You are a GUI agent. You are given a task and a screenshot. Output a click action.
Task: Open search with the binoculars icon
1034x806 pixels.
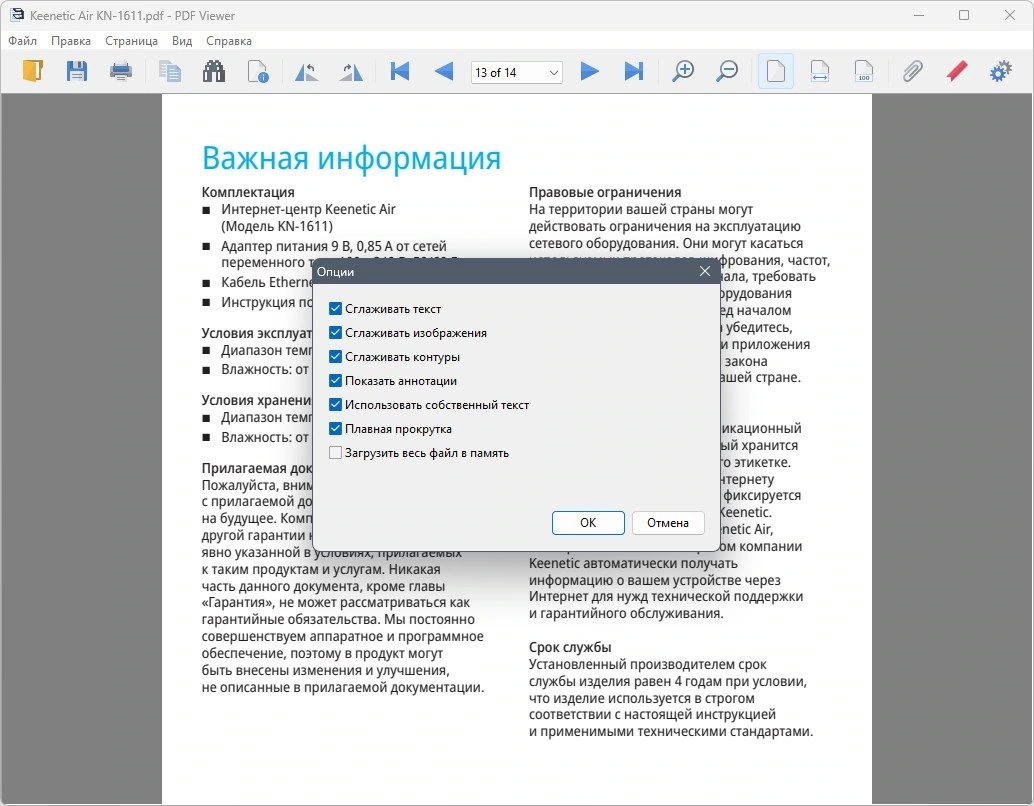coord(214,71)
